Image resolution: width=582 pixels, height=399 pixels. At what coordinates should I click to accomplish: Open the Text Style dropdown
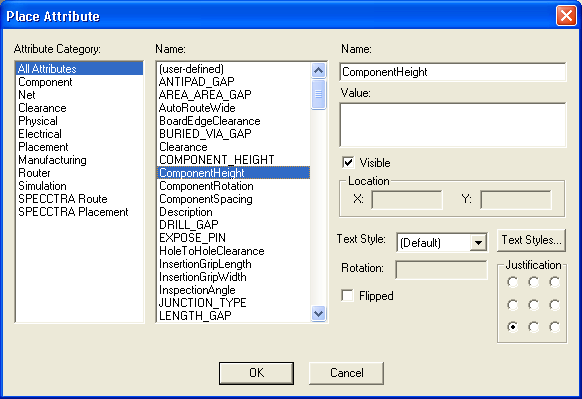[478, 243]
